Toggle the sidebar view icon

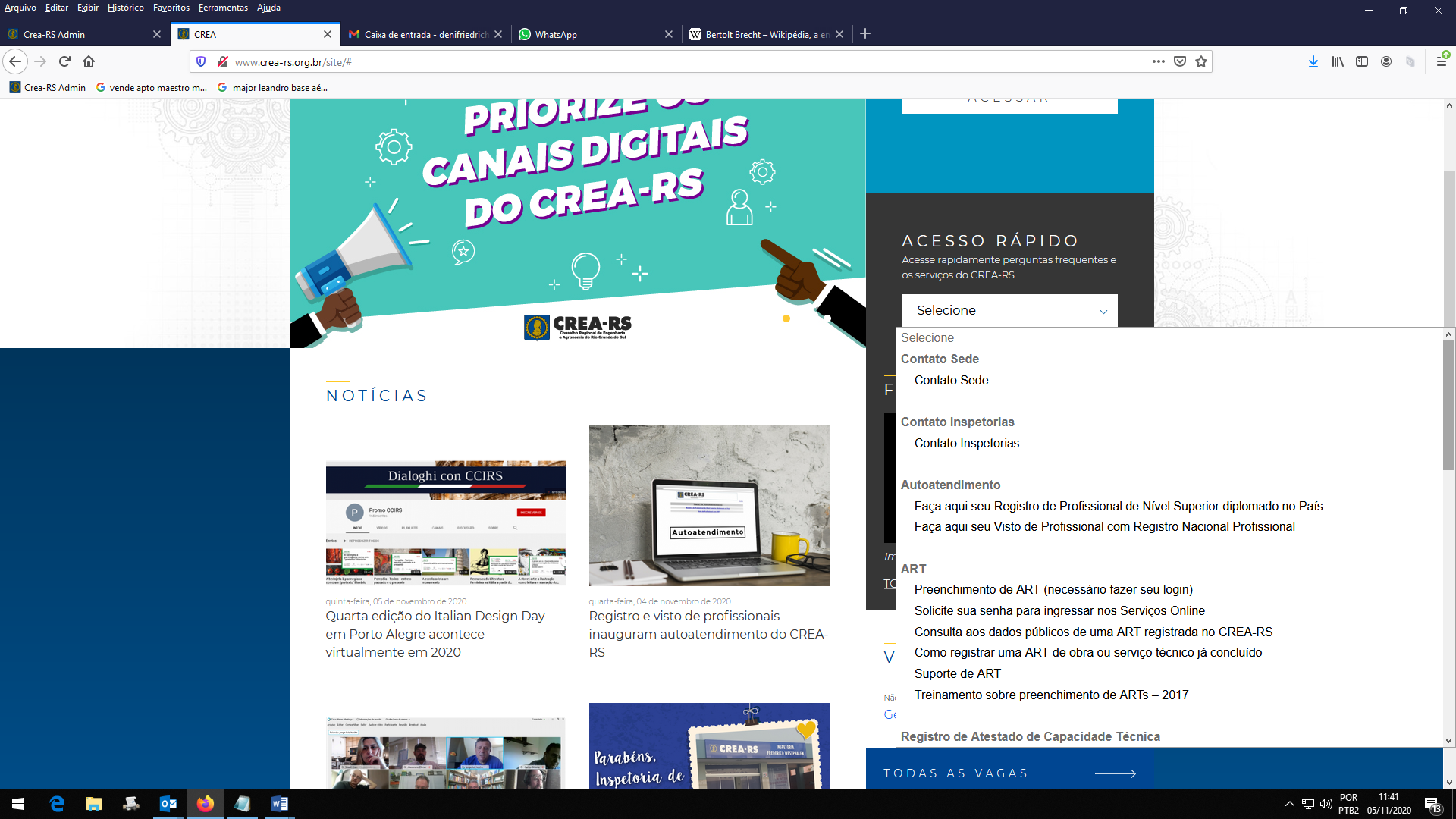pyautogui.click(x=1362, y=61)
